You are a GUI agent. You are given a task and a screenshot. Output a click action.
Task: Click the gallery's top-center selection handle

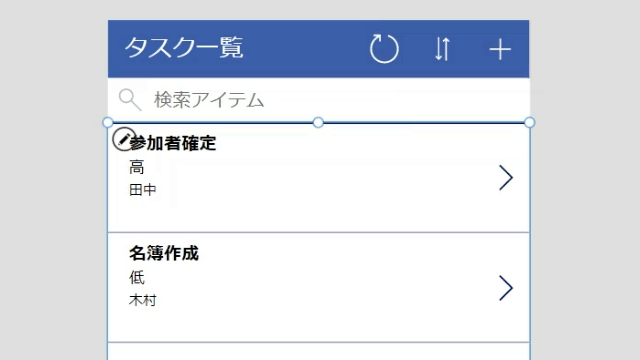click(318, 122)
